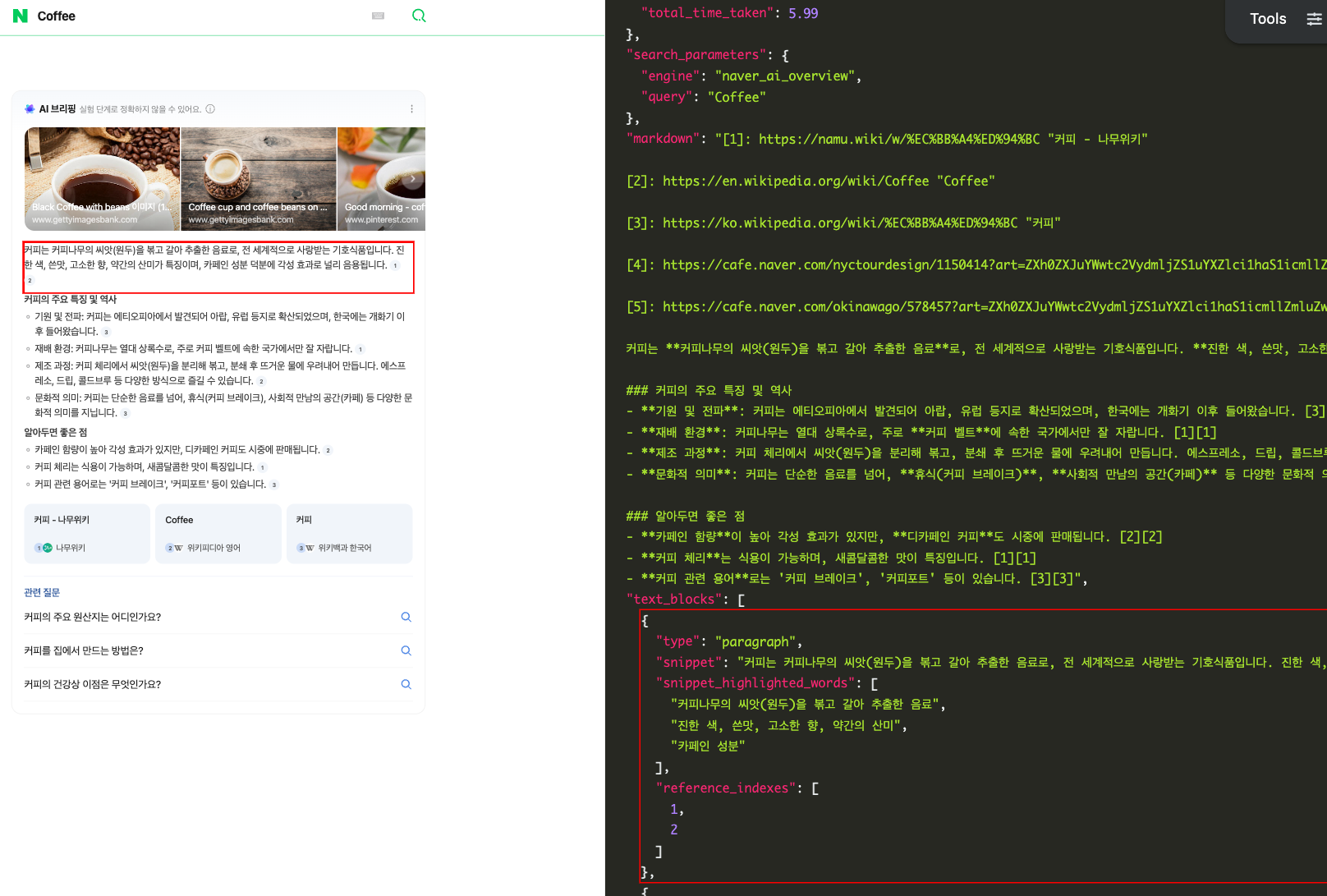This screenshot has width=1327, height=896.
Task: Click the Coffee search query field
Action: pyautogui.click(x=197, y=16)
